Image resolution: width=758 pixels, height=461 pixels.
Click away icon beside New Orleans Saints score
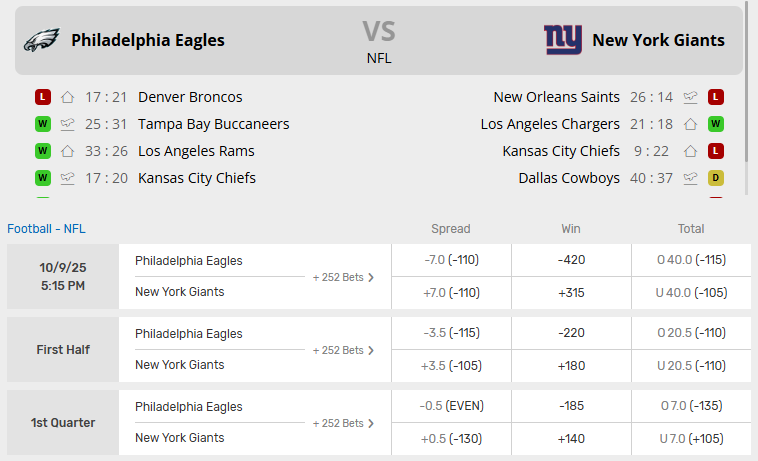(690, 97)
